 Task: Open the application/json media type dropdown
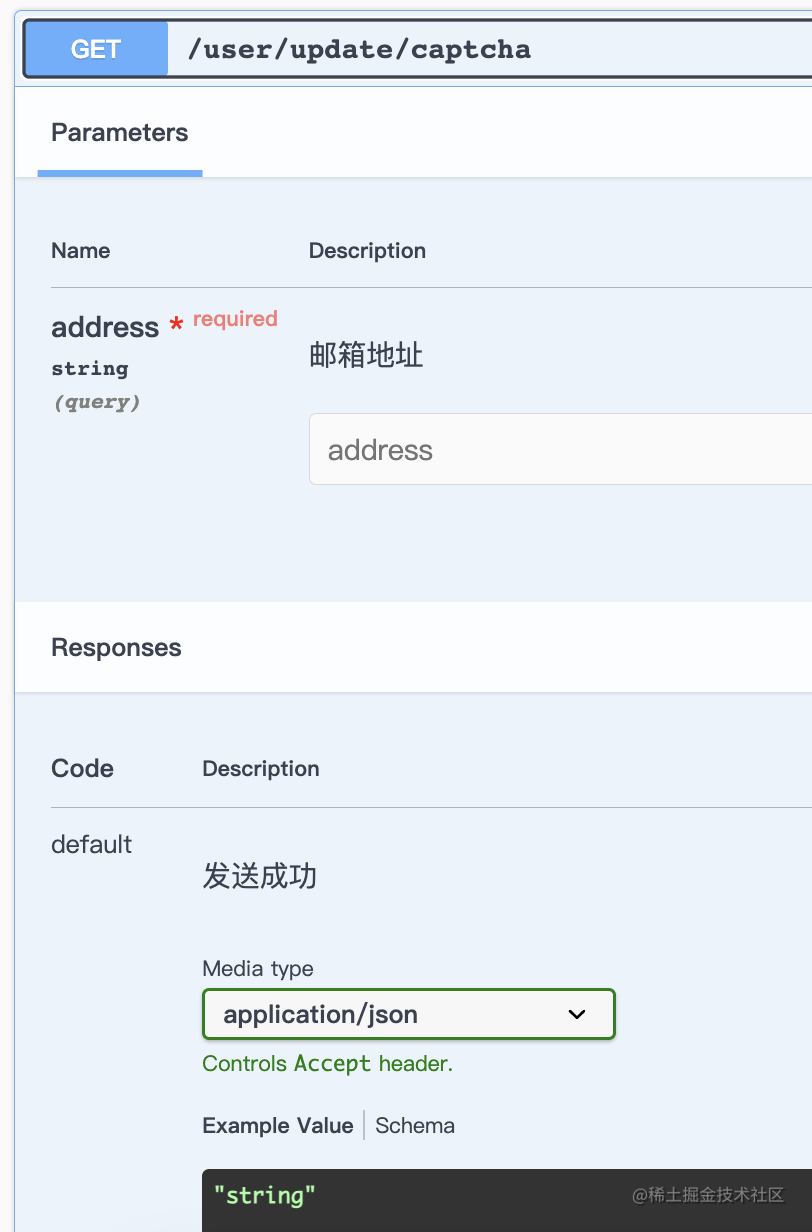coord(408,1014)
